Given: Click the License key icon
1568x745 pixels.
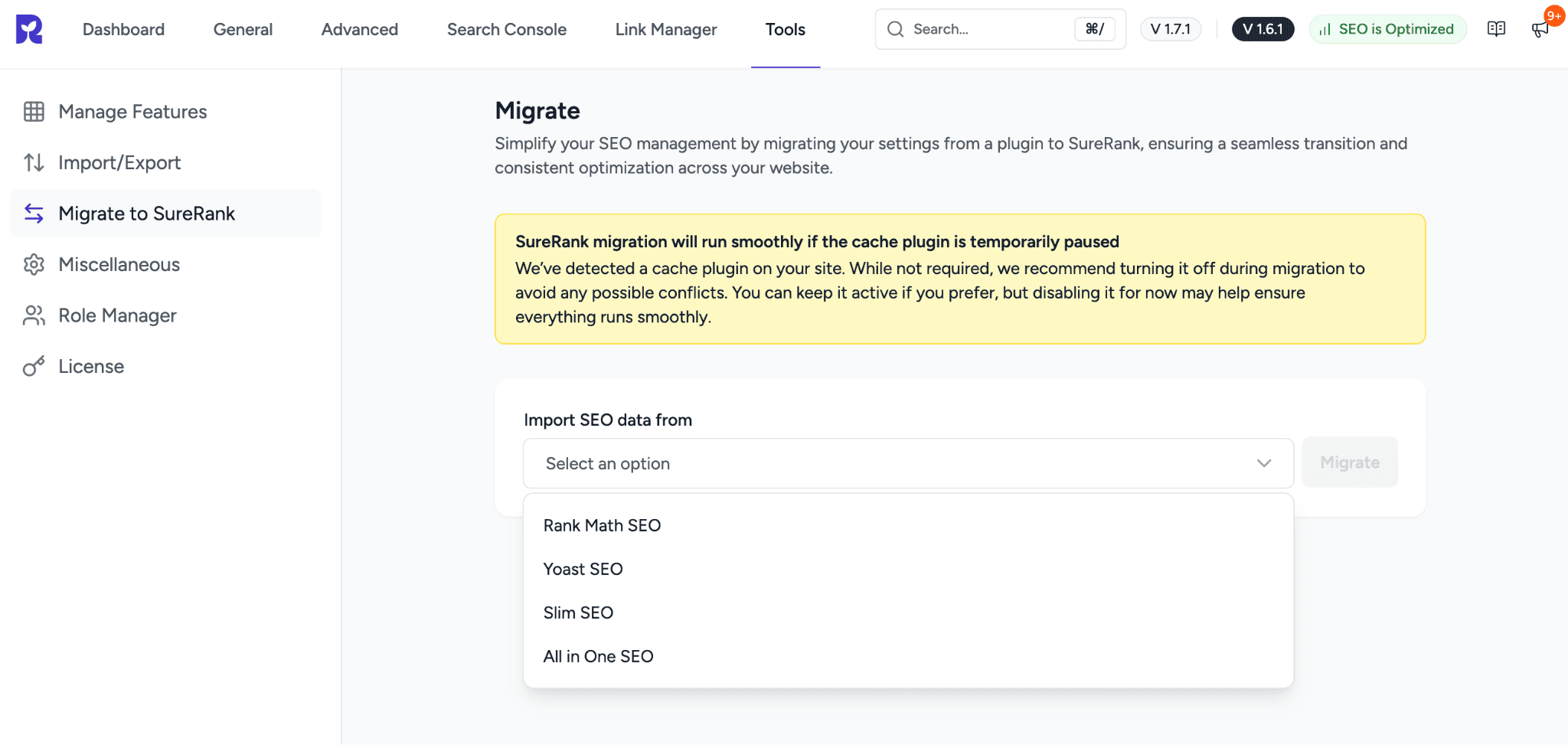Looking at the screenshot, I should point(34,366).
